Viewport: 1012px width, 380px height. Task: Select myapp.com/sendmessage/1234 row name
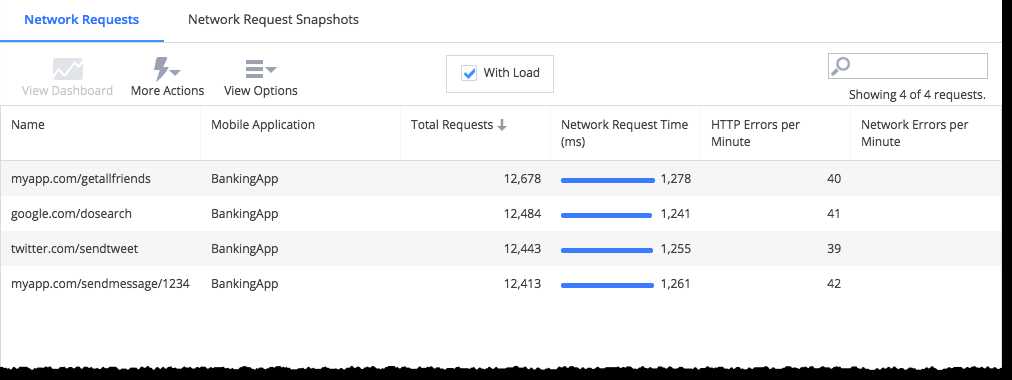point(100,283)
